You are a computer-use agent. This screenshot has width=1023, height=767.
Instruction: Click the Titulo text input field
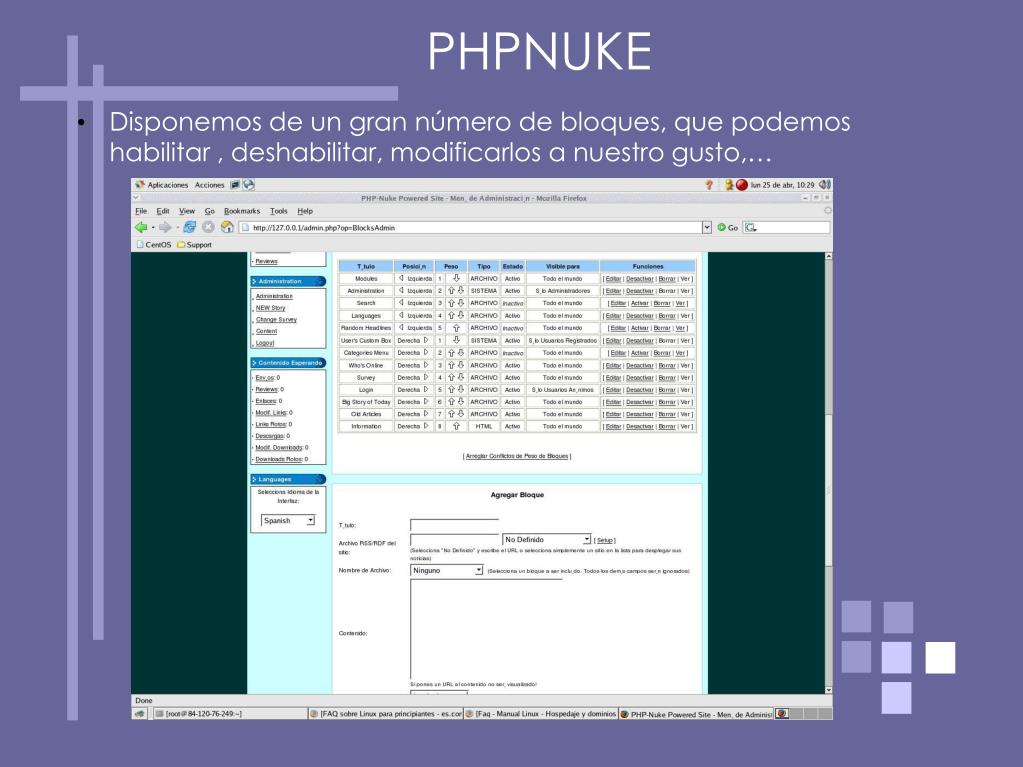coord(454,525)
